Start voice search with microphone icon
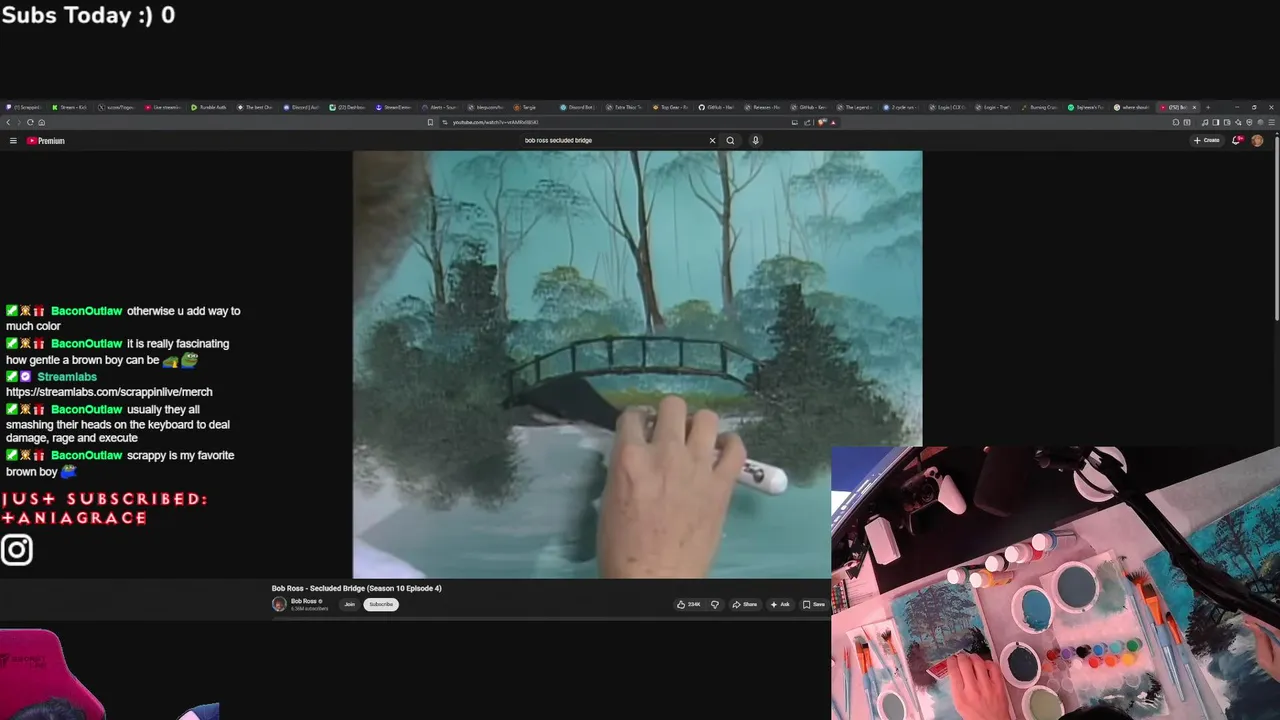The image size is (1280, 720). (x=755, y=140)
